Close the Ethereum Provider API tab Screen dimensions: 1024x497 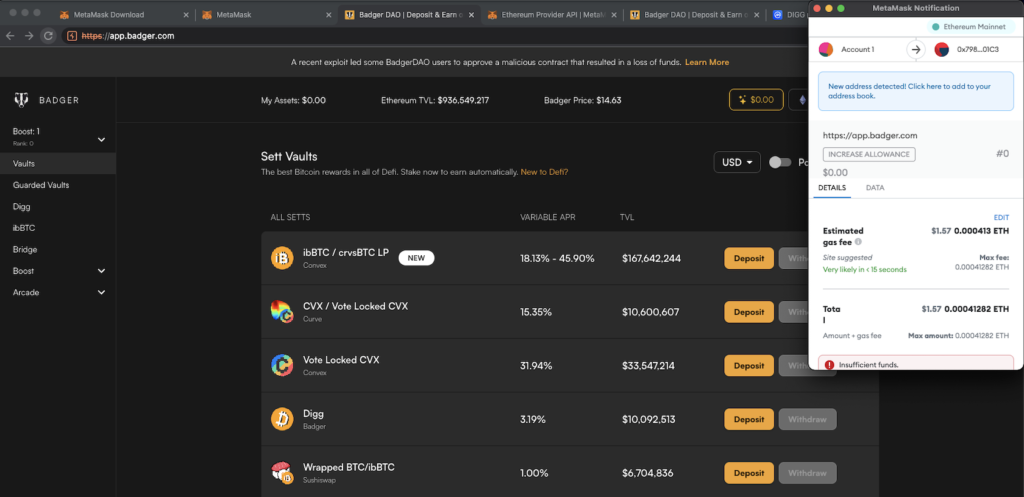click(x=614, y=14)
